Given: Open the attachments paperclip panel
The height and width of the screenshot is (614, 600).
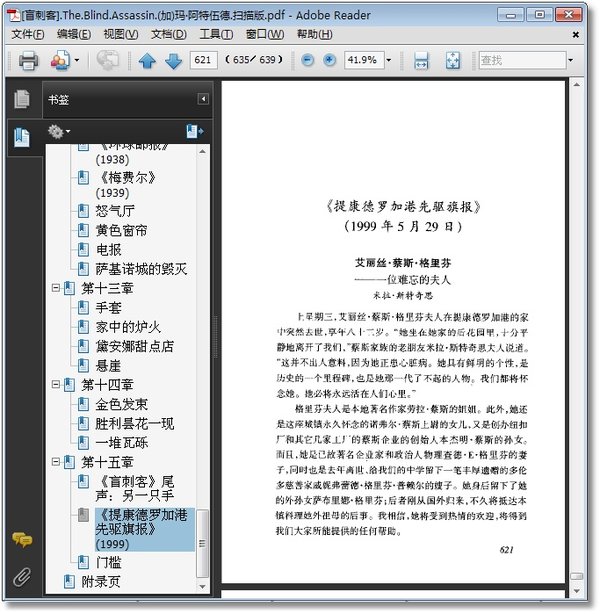Looking at the screenshot, I should 22,576.
